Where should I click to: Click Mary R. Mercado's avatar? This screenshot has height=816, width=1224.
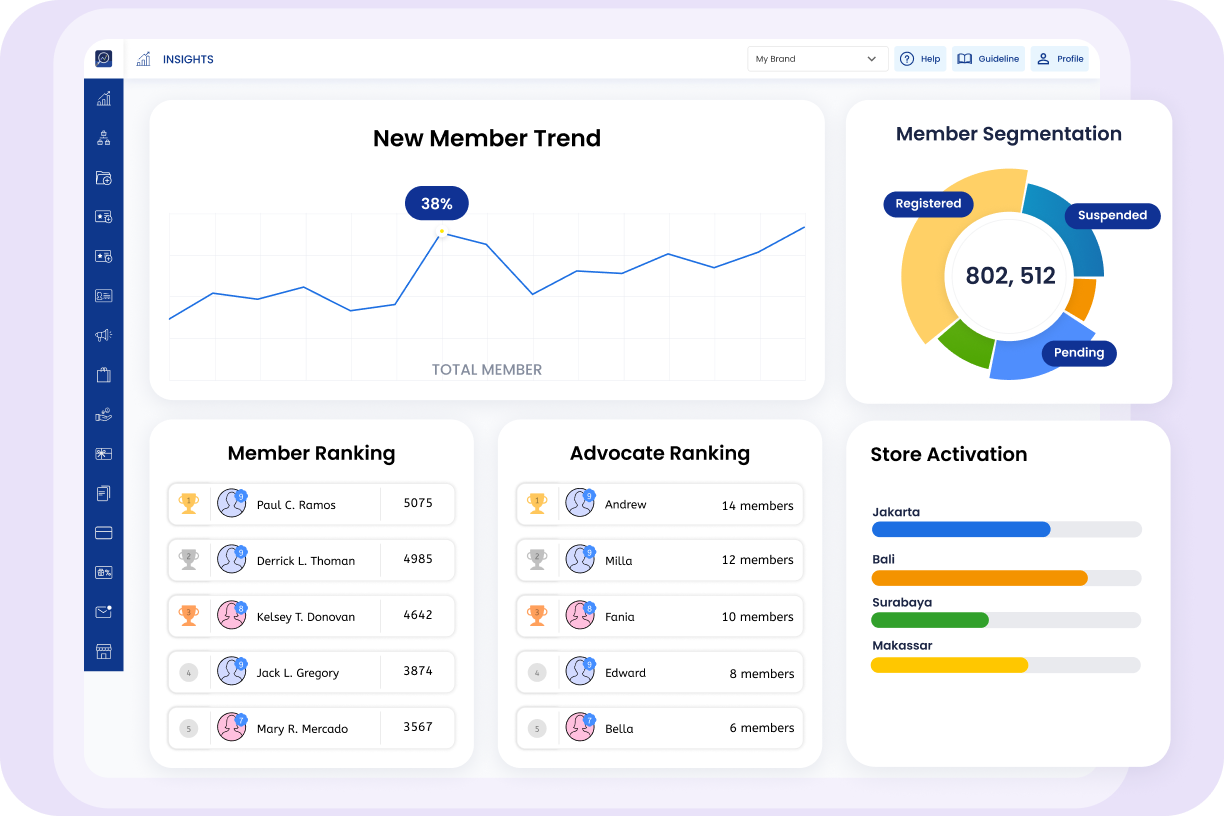click(x=232, y=727)
